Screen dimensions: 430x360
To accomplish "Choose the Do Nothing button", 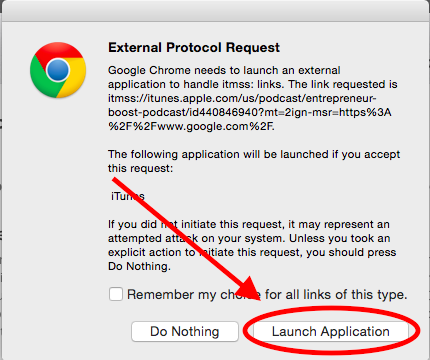I will (x=185, y=331).
